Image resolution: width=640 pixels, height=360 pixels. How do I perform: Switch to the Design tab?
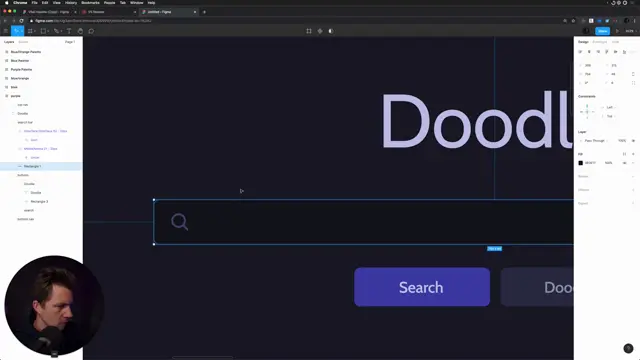(x=583, y=42)
